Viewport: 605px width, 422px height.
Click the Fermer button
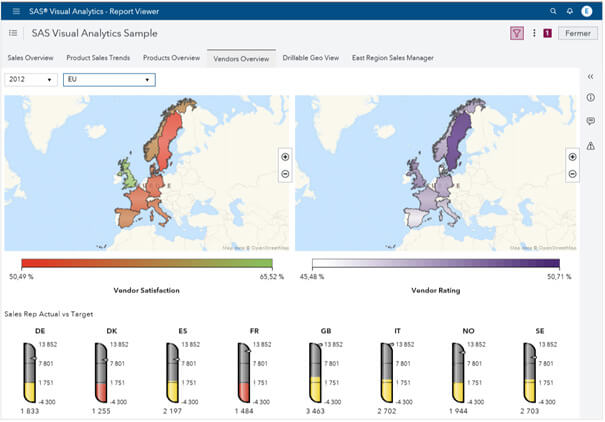(578, 33)
